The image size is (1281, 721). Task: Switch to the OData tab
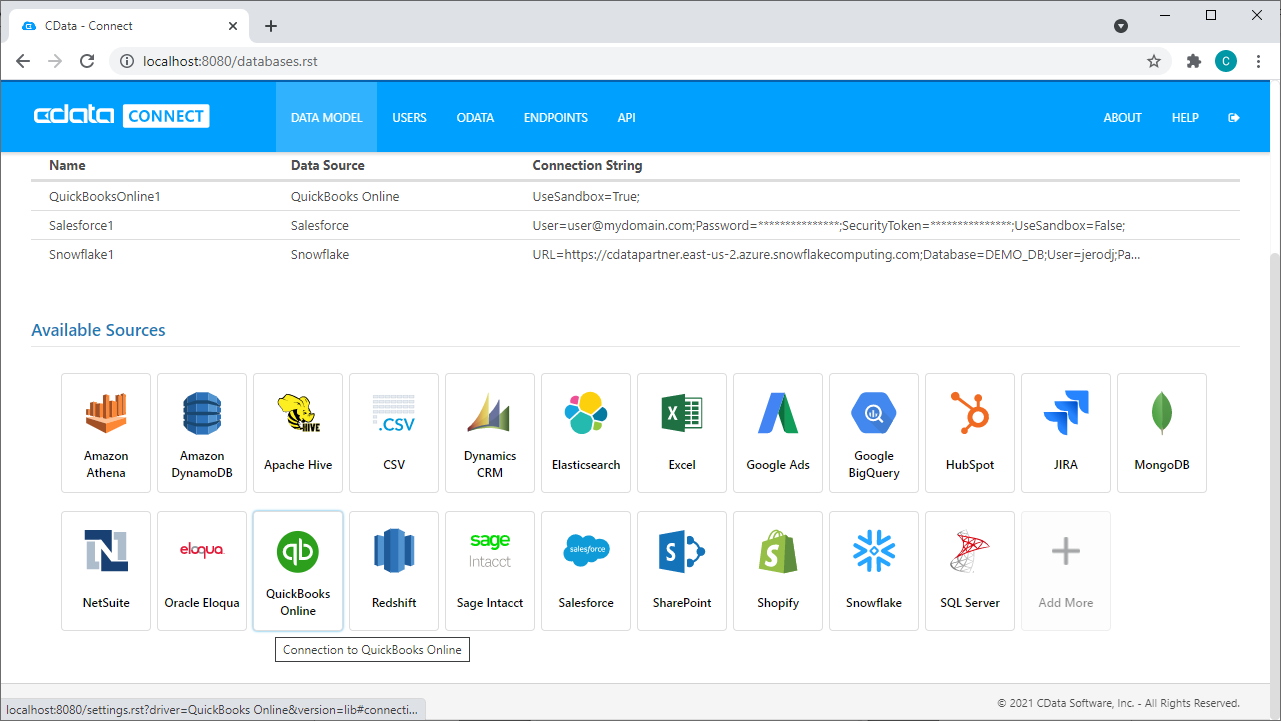[x=475, y=117]
